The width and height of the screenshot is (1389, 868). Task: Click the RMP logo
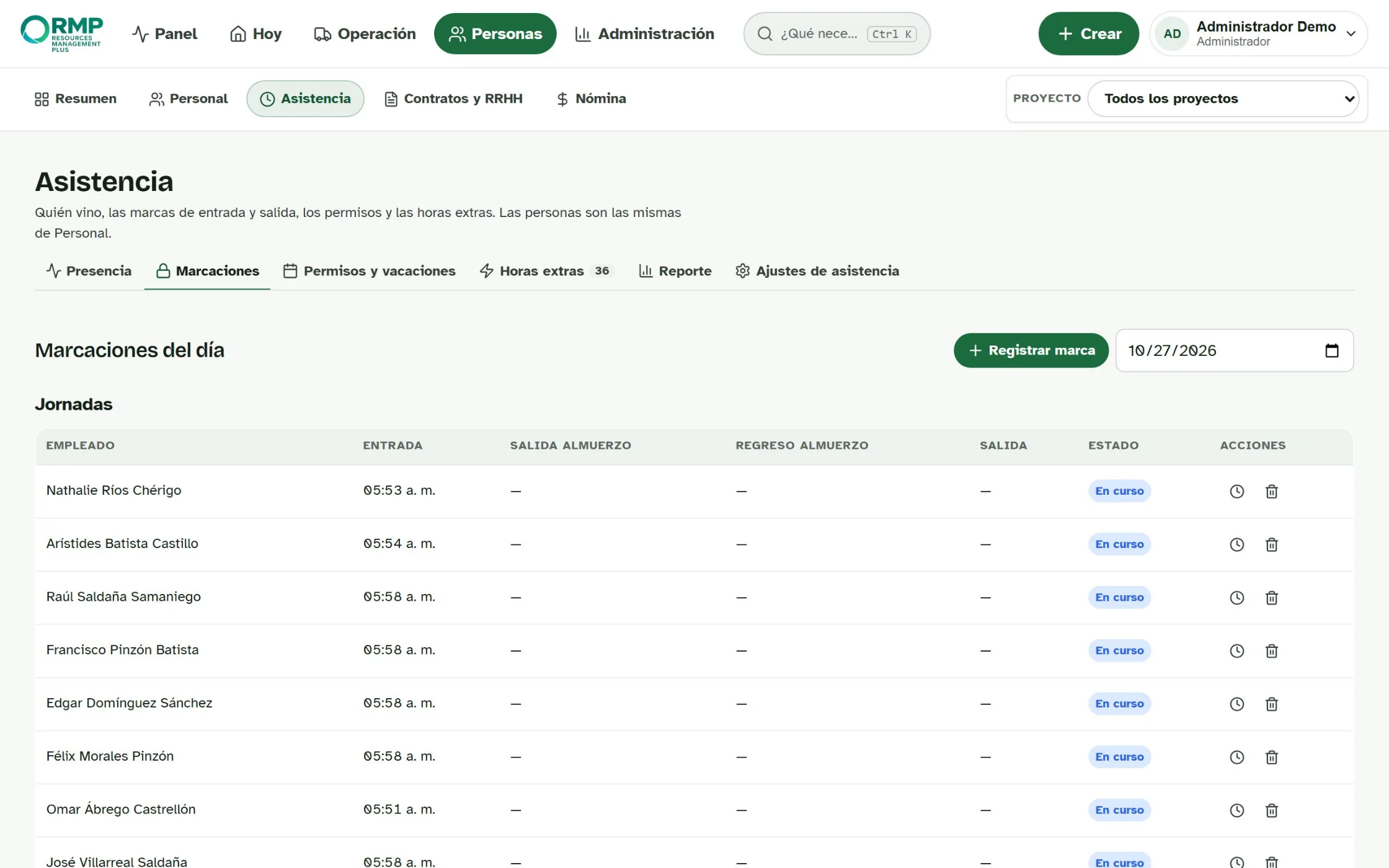[61, 33]
